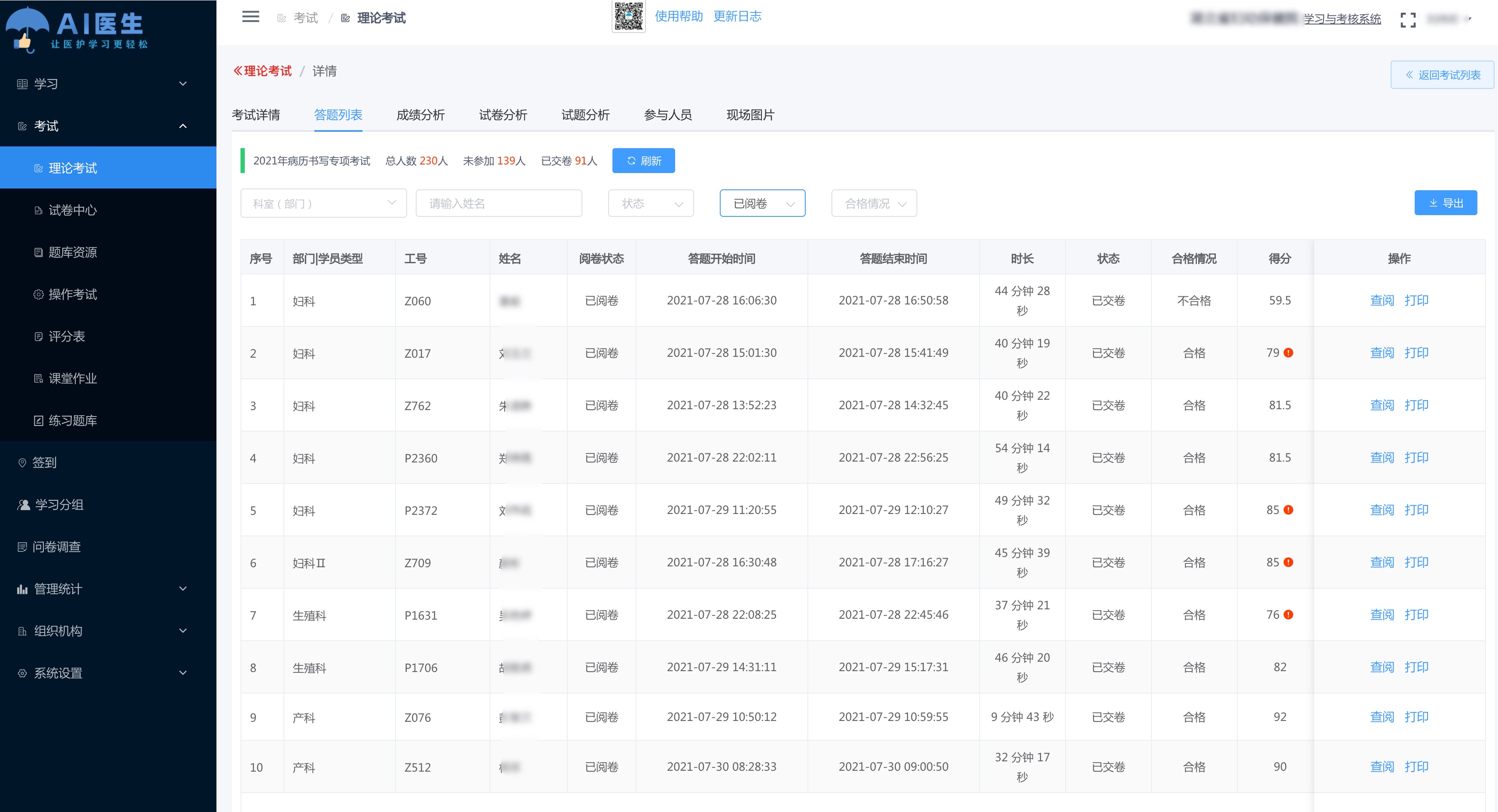1498x812 pixels.
Task: Switch to the 试卷分析 tab
Action: coord(503,115)
